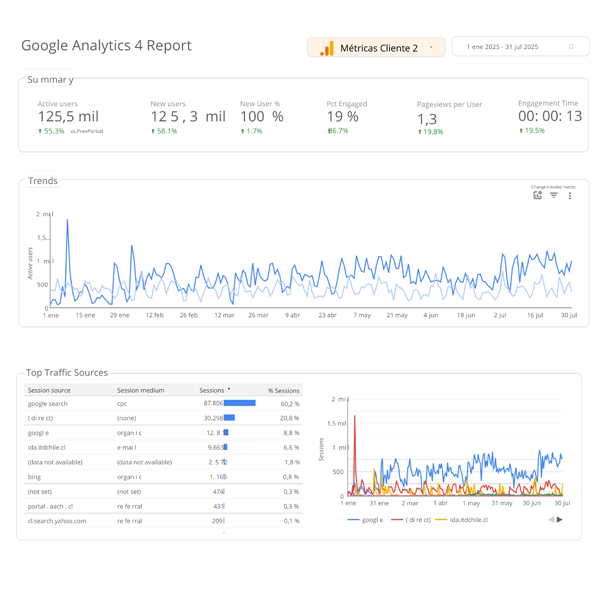600x600 pixels.
Task: Click the Engagement Time scorecard
Action: point(549,116)
